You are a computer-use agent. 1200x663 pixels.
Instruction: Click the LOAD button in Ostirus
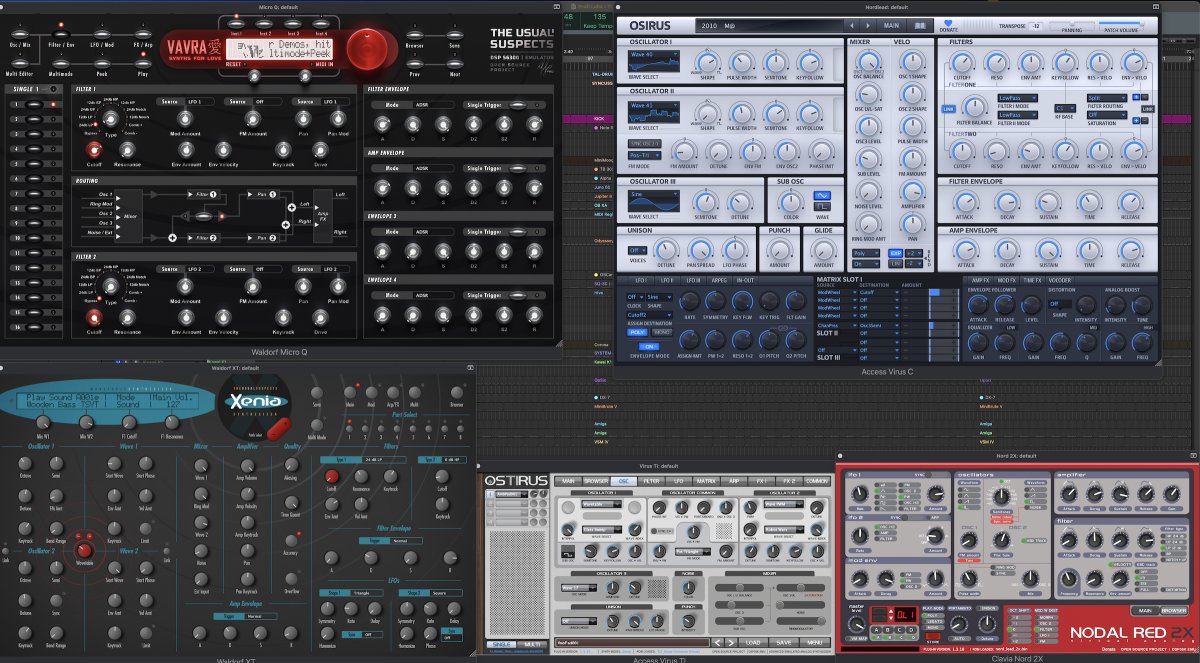[753, 642]
